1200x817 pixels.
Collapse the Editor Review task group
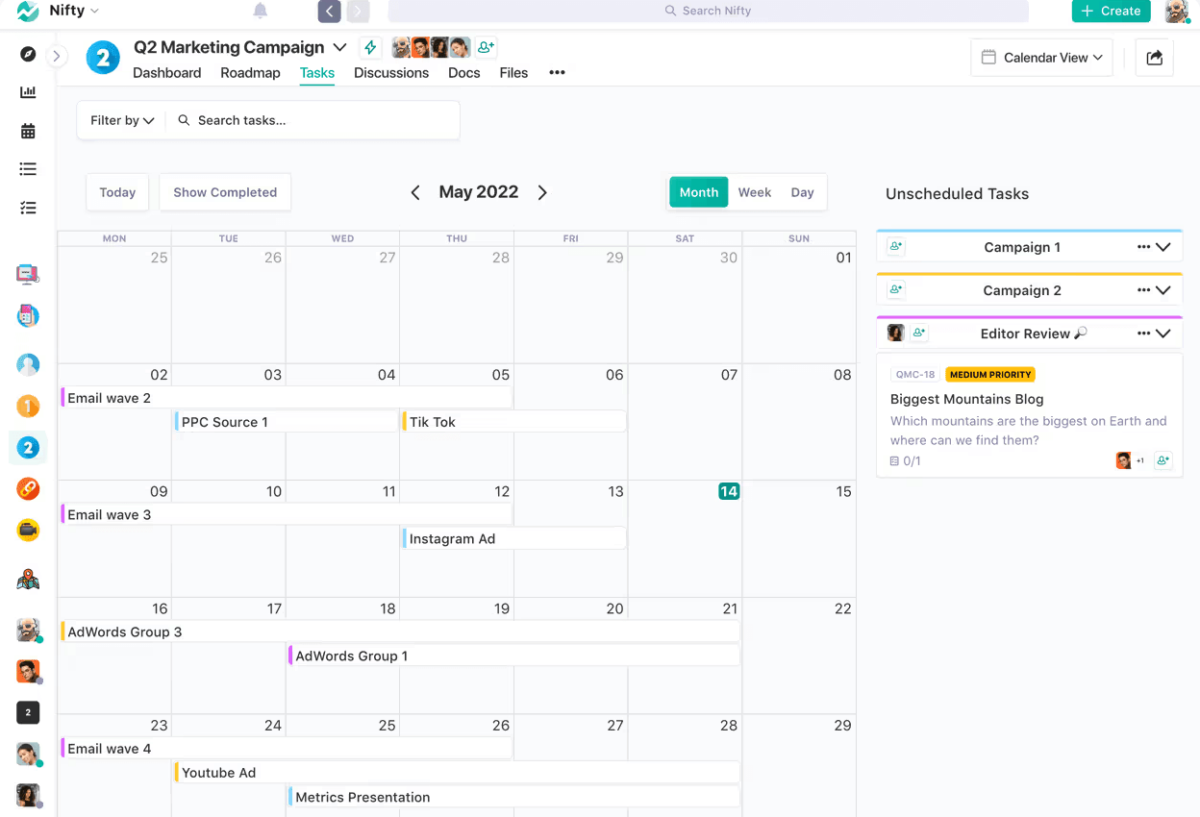point(1163,333)
